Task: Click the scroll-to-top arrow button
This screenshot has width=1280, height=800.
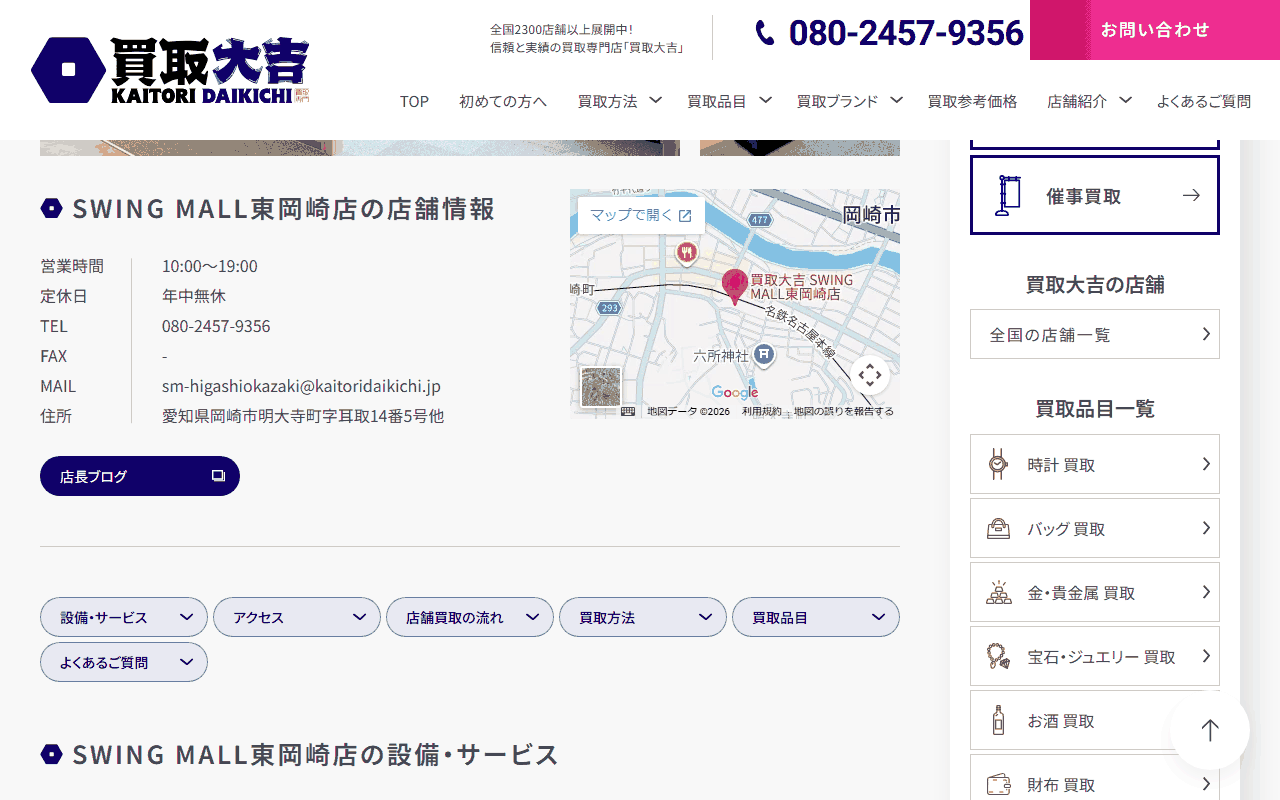Action: (x=1210, y=730)
